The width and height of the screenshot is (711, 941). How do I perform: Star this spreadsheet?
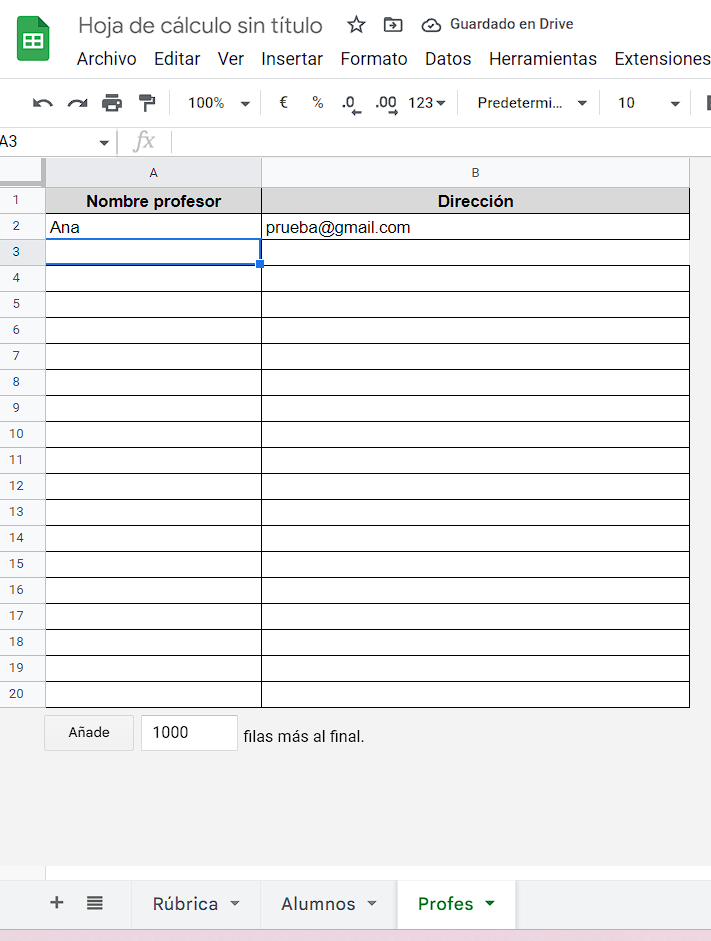click(356, 25)
